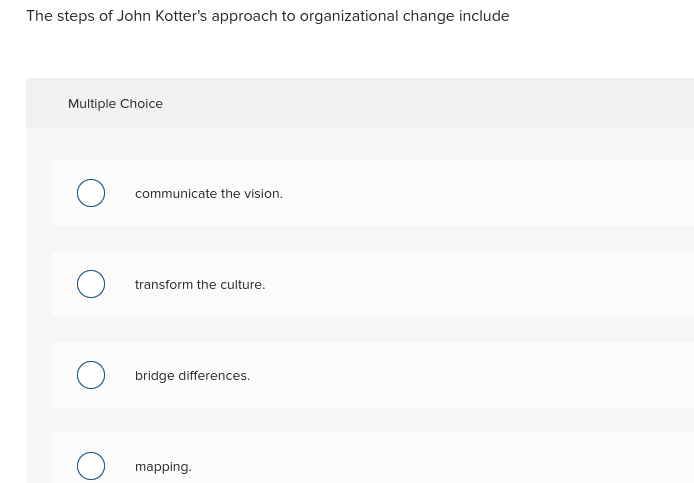The height and width of the screenshot is (483, 694).
Task: Click the "transform the culture." answer text
Action: click(x=200, y=285)
